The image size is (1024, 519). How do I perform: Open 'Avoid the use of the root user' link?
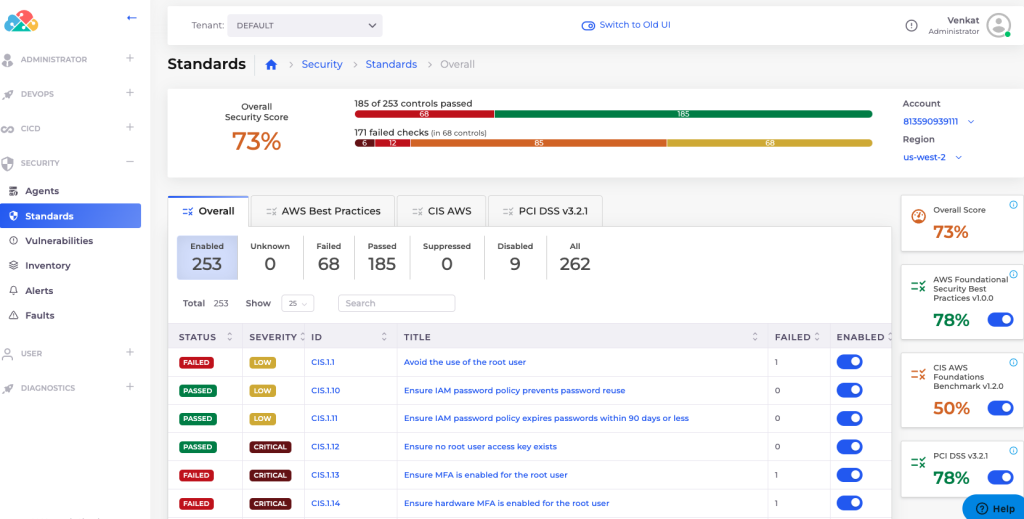tap(464, 362)
